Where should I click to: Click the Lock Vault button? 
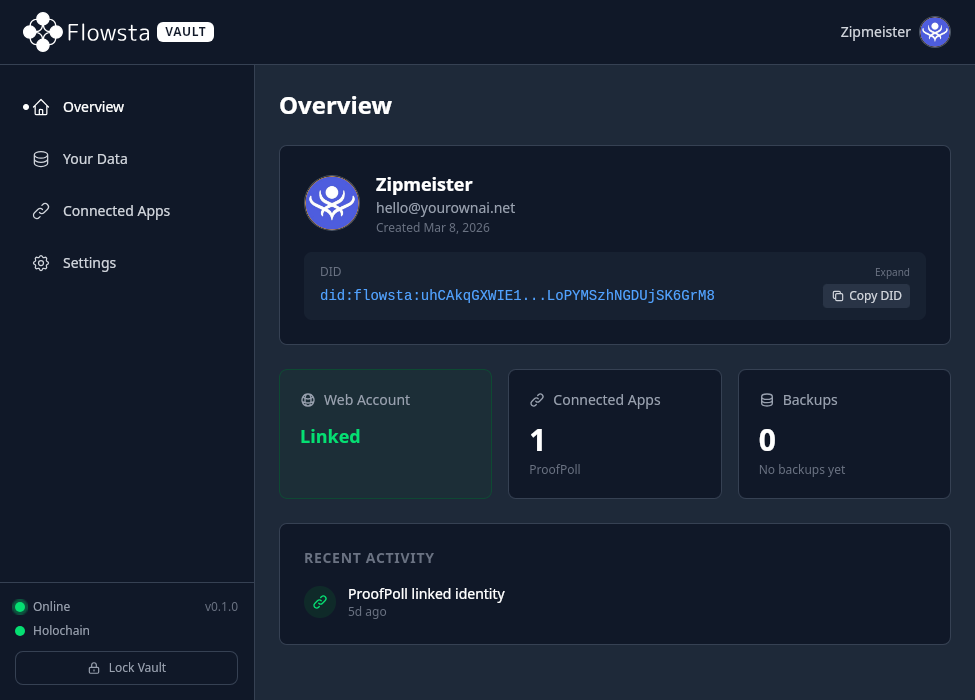pos(126,667)
